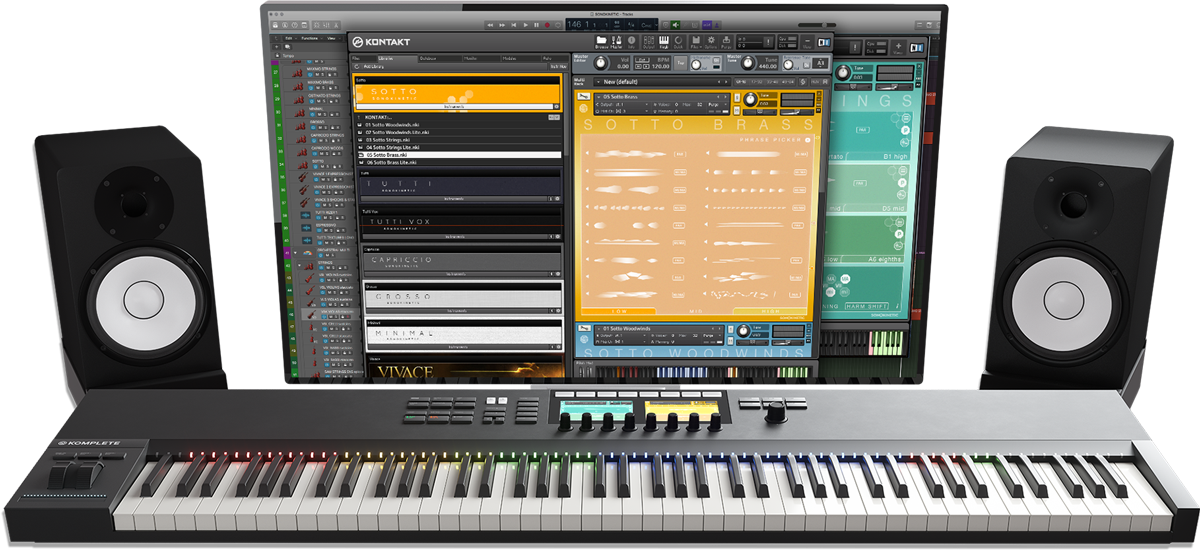Viewport: 1200px width, 550px height.
Task: Switch to the Monitor tab in Kontakt browser
Action: pos(481,58)
